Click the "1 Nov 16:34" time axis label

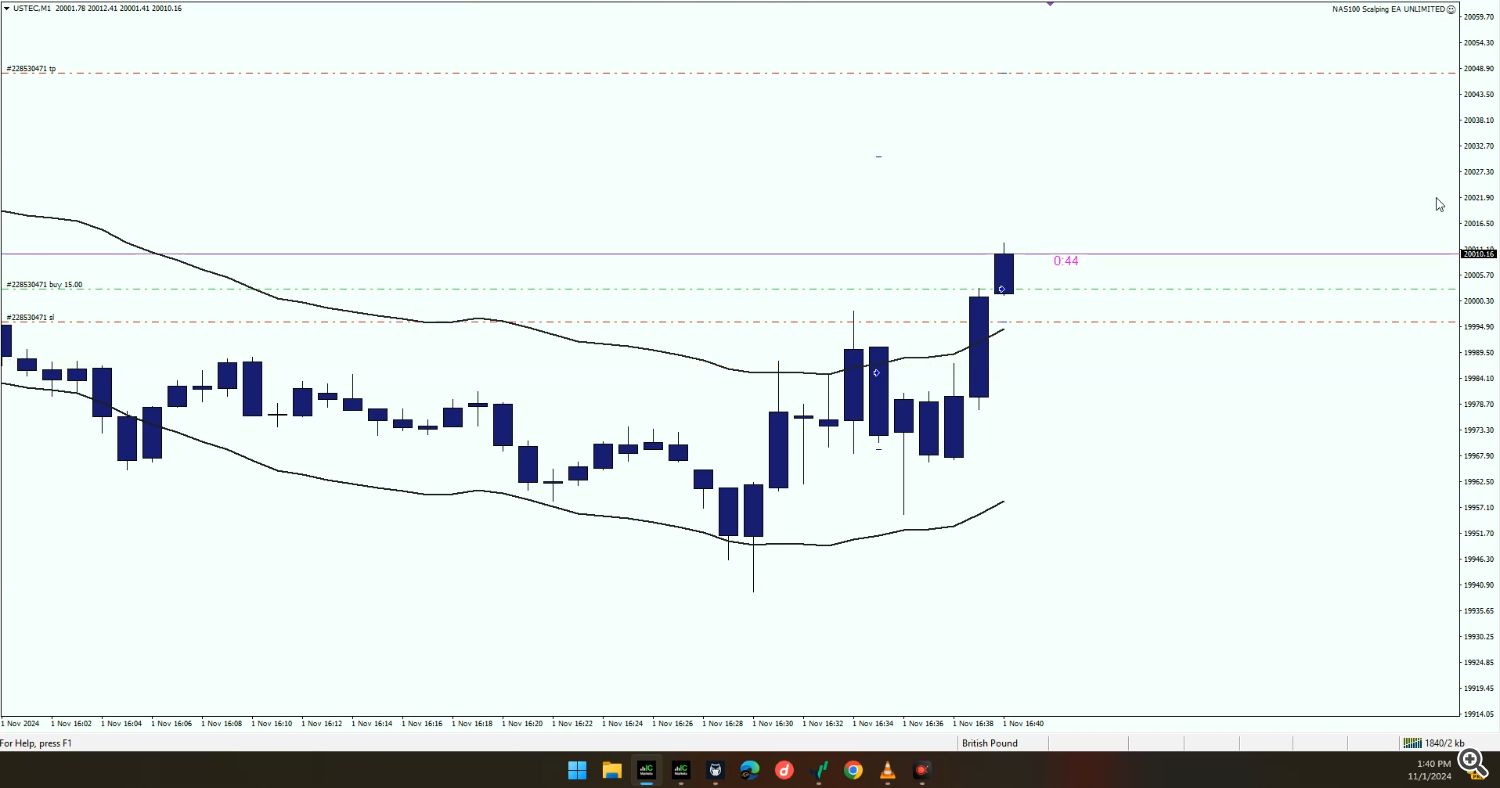[872, 723]
